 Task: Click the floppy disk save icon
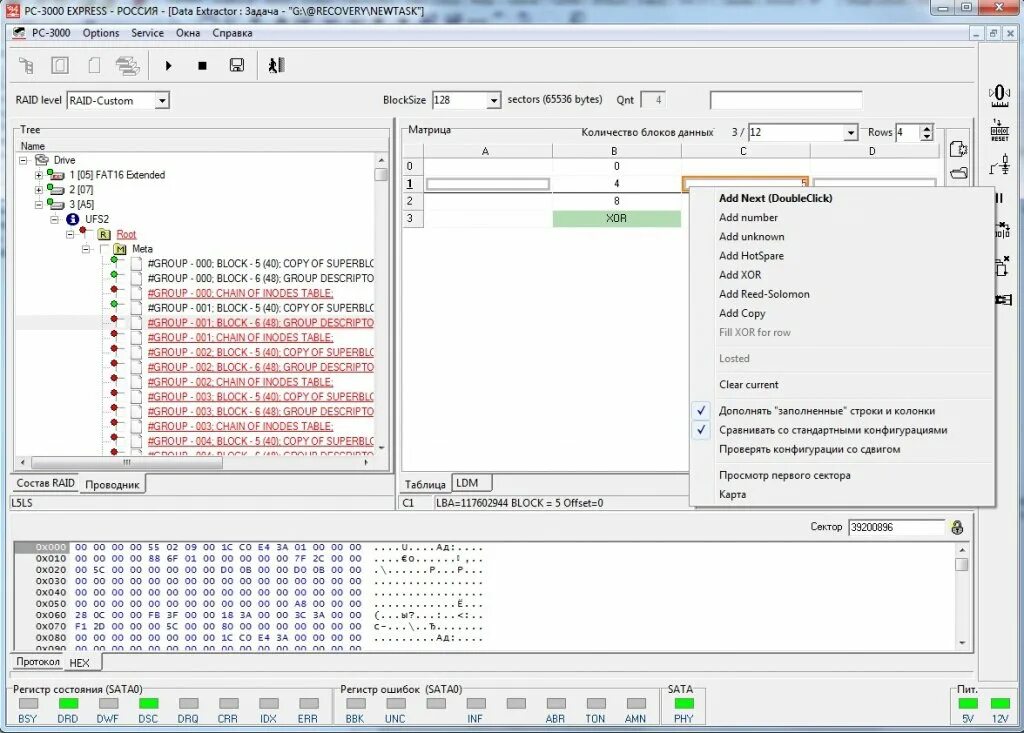coord(237,65)
